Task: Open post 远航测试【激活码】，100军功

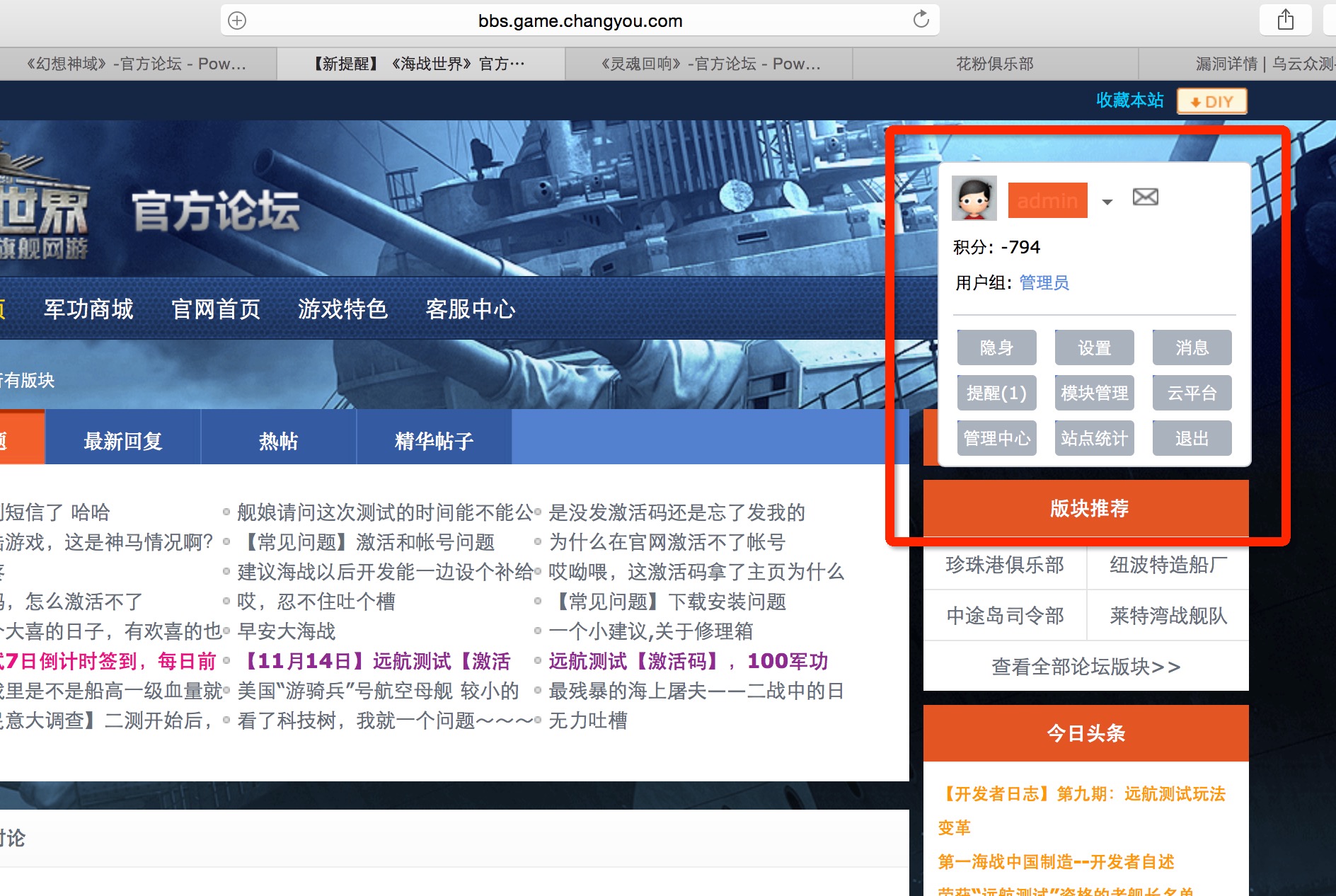Action: point(689,660)
